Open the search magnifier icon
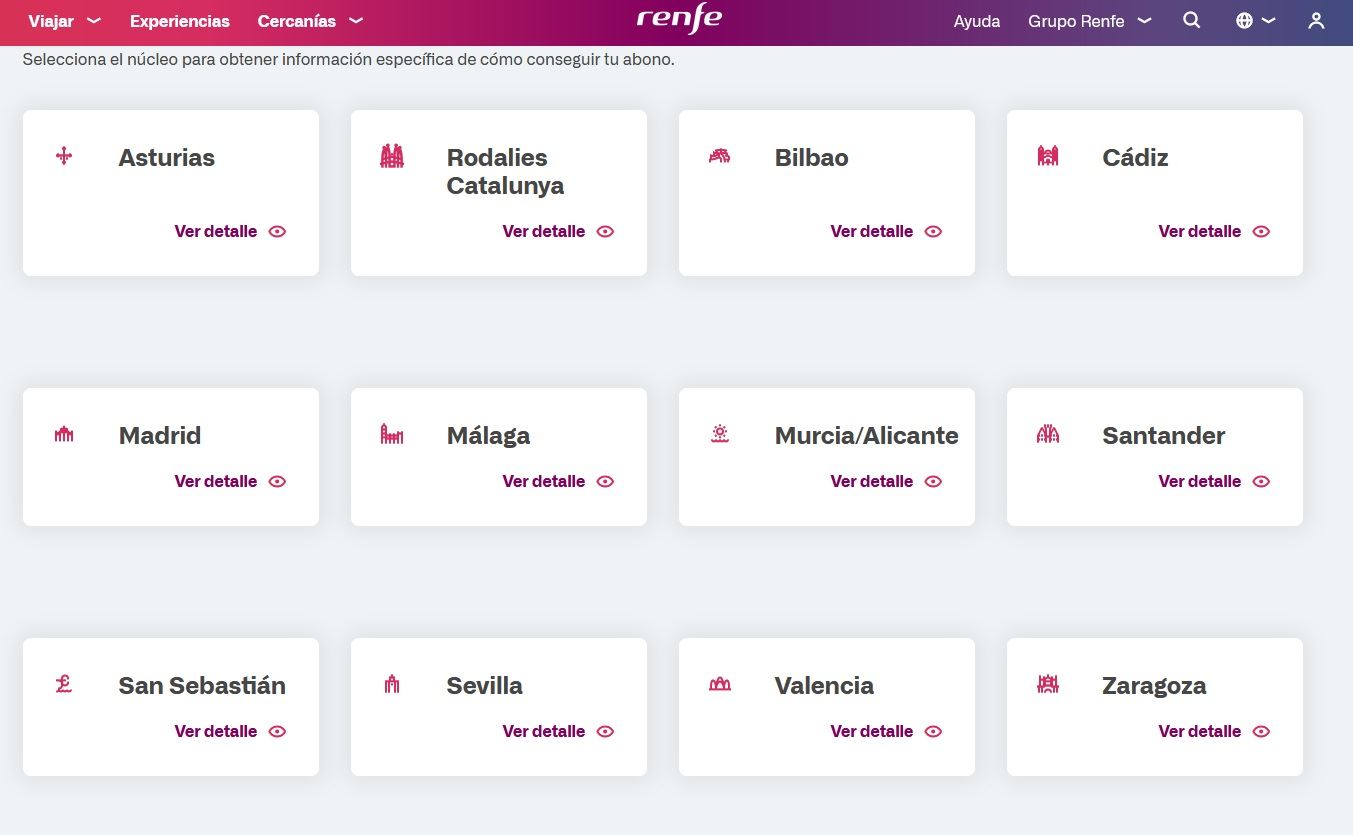Screen dimensions: 1353x835 [x=1191, y=20]
